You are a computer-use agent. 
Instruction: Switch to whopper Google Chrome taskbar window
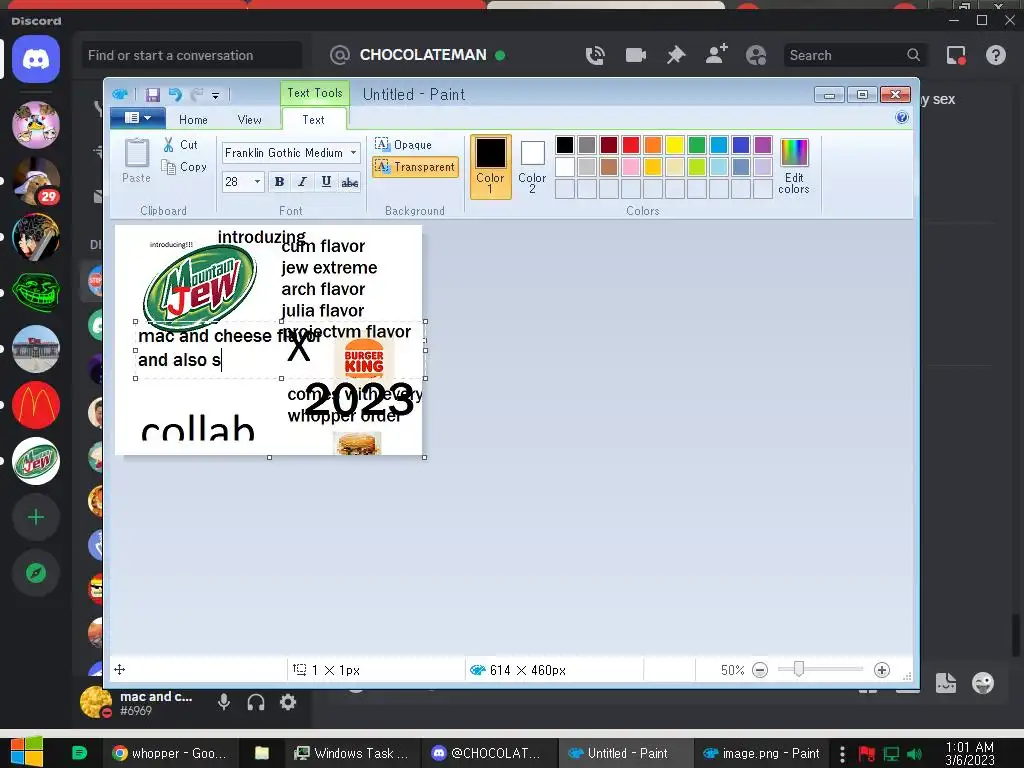coord(170,753)
